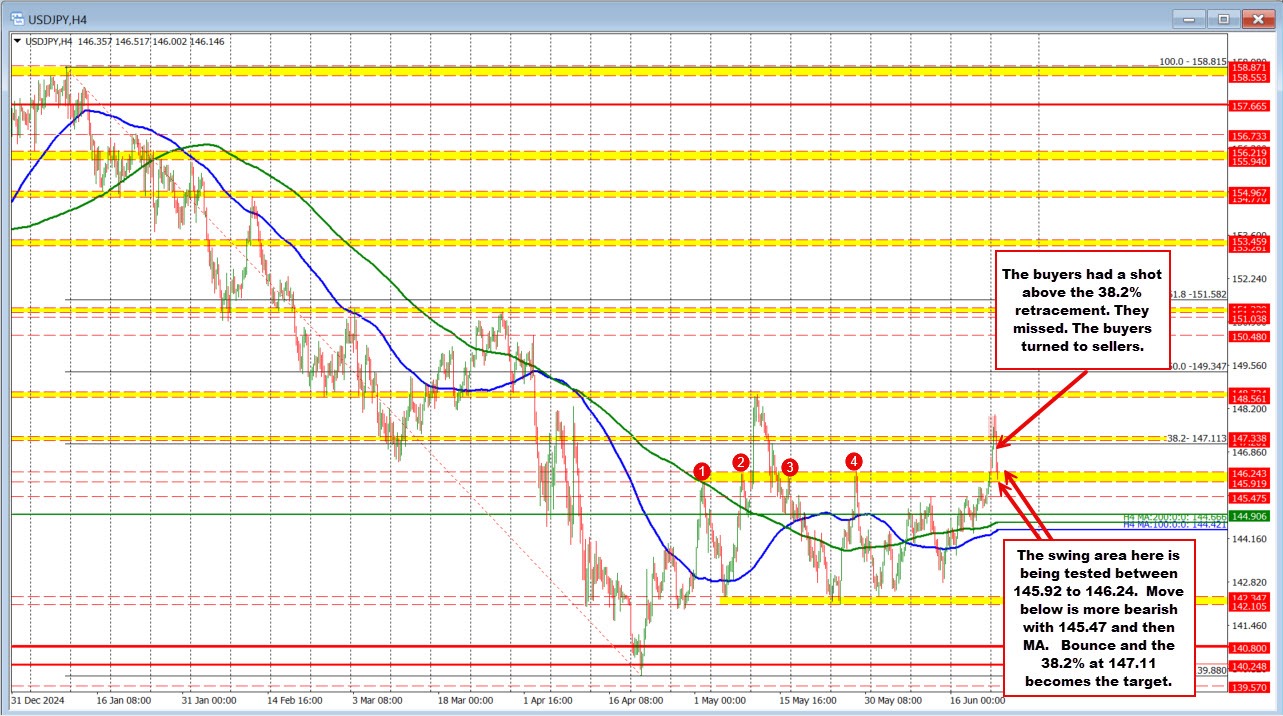Screen dimensions: 1283x716
Task: Select the numbered marker 4 on the chart
Action: pyautogui.click(x=853, y=461)
